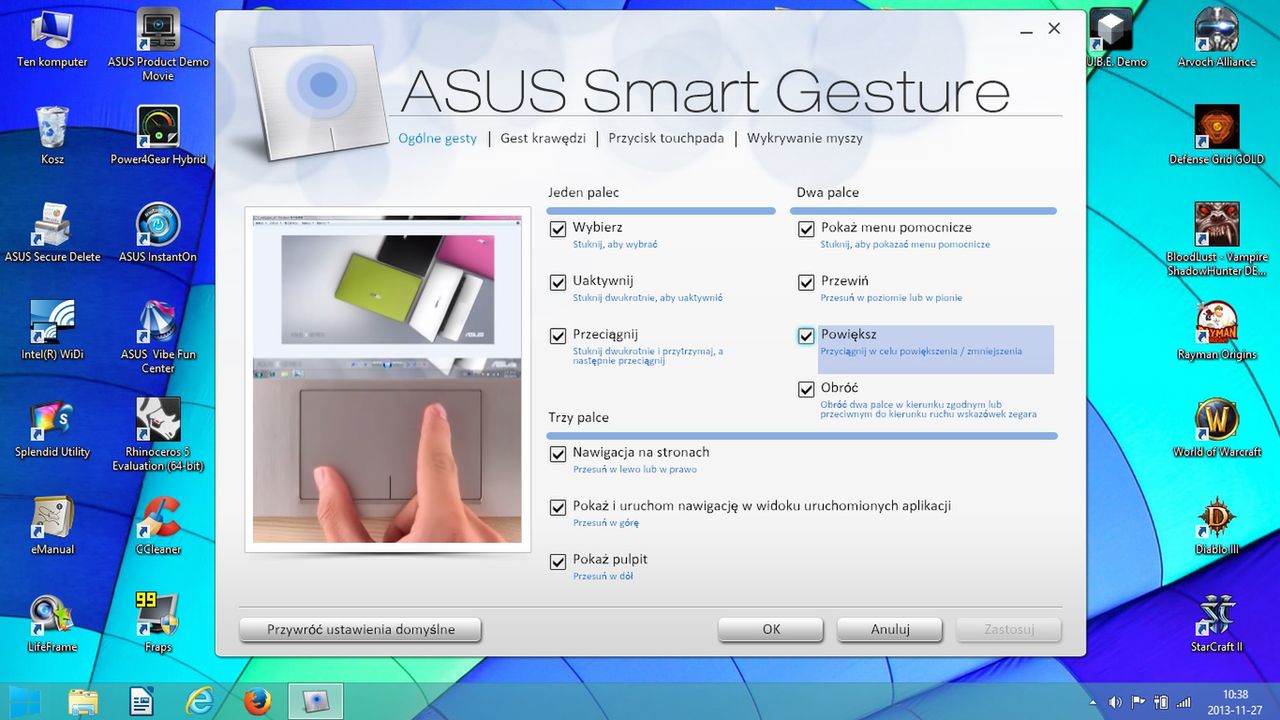
Task: Launch Fraps desktop shortcut
Action: tap(158, 622)
